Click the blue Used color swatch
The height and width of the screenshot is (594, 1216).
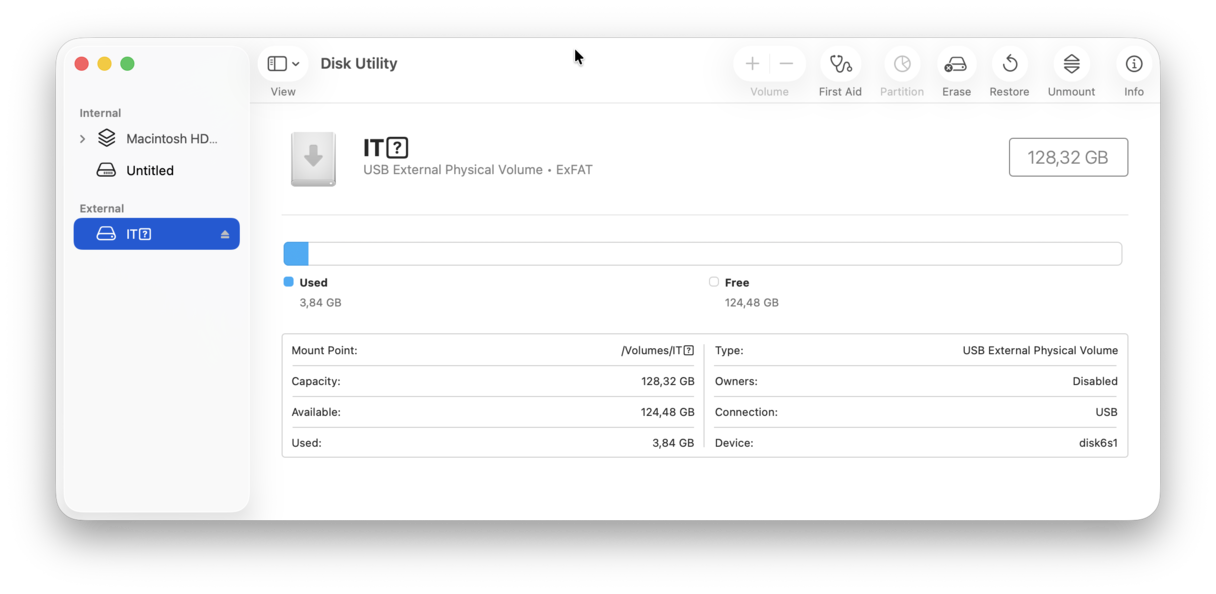(290, 282)
